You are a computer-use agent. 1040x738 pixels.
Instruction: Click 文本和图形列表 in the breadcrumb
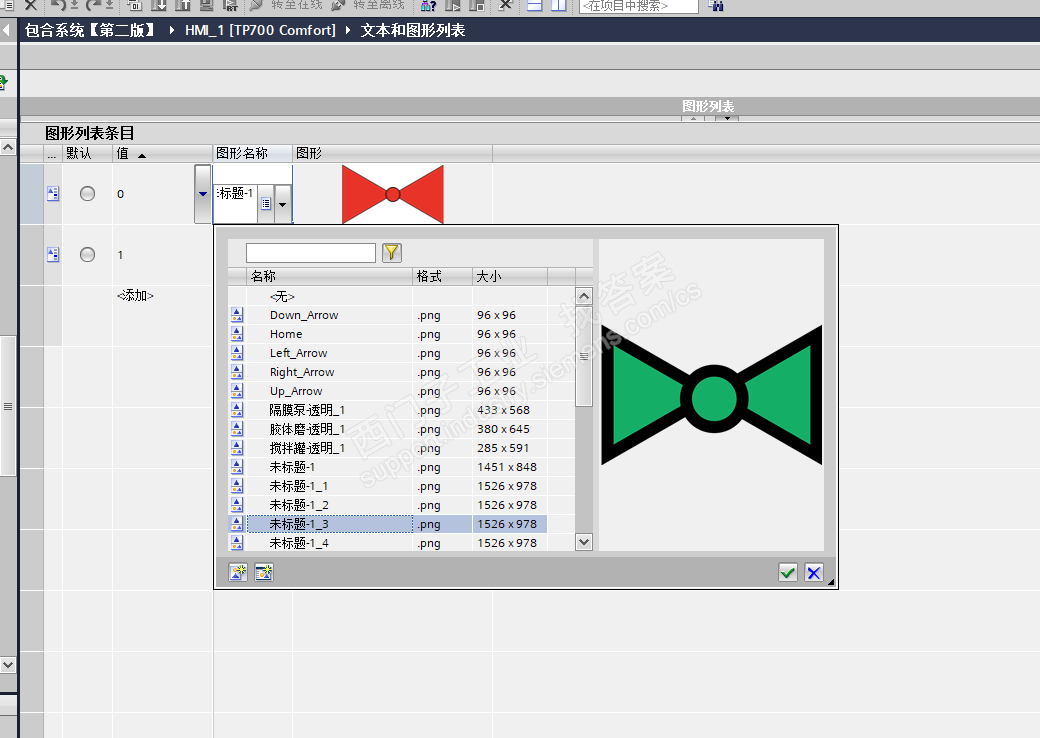[413, 31]
